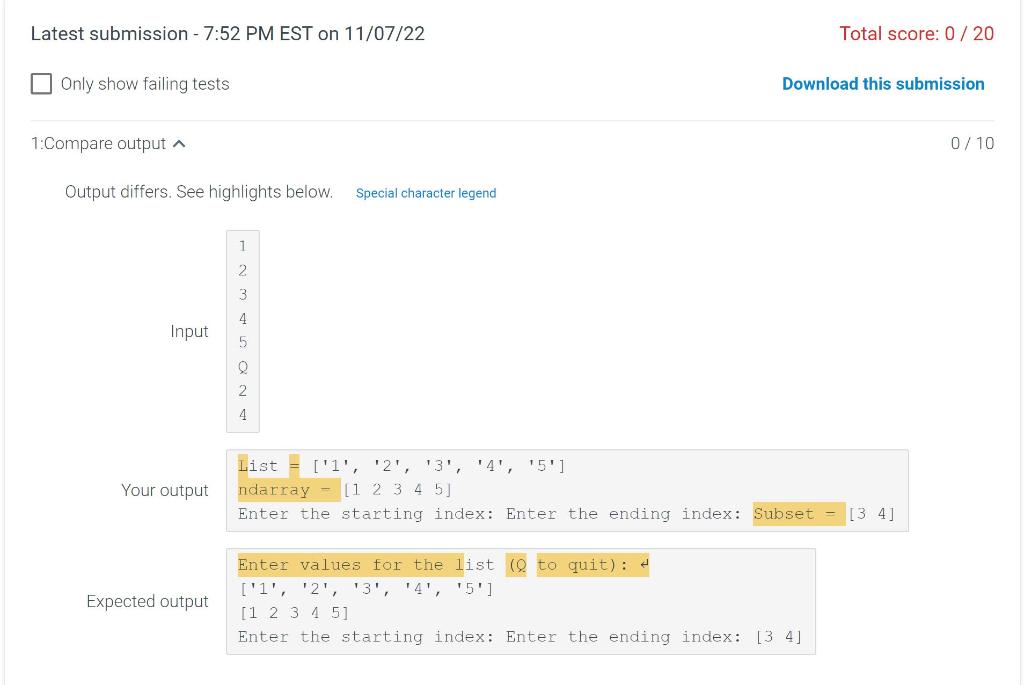The width and height of the screenshot is (1024, 685).
Task: Click the collapse arrow beside the test name
Action: 180,143
